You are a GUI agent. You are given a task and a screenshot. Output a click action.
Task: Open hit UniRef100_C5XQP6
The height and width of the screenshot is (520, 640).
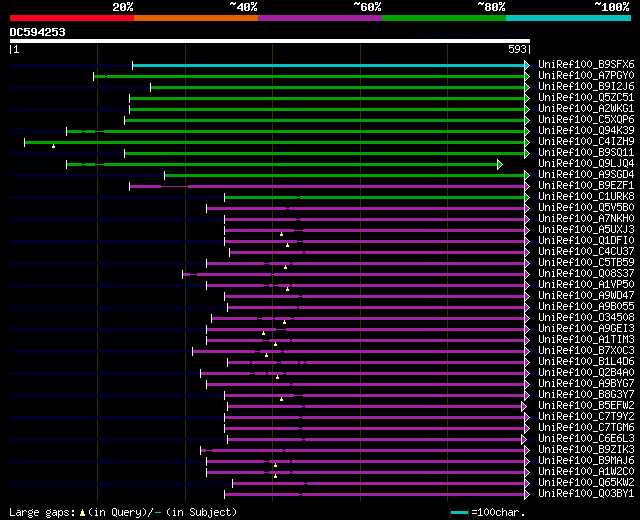tap(586, 120)
